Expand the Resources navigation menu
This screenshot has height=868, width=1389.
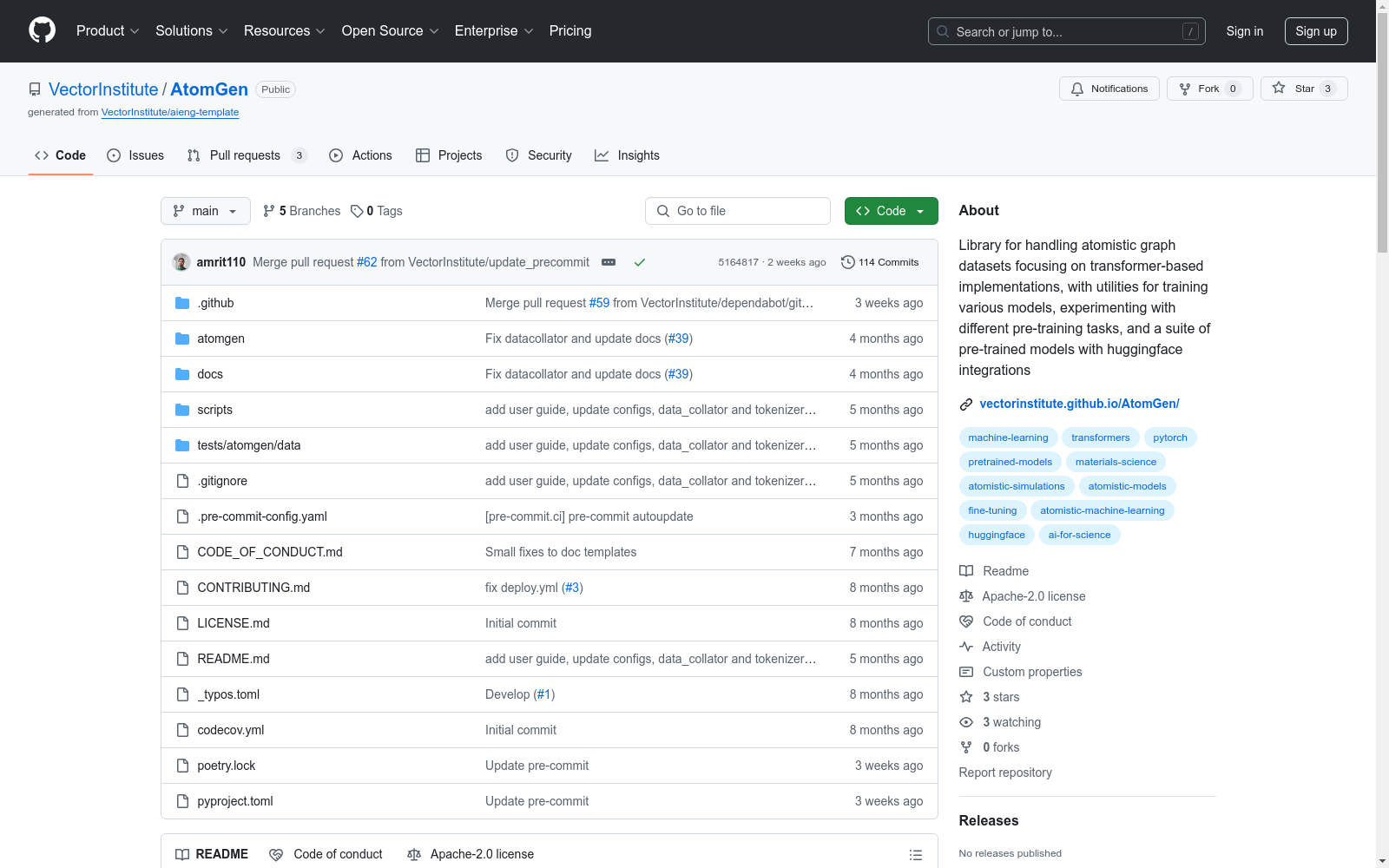(x=285, y=31)
